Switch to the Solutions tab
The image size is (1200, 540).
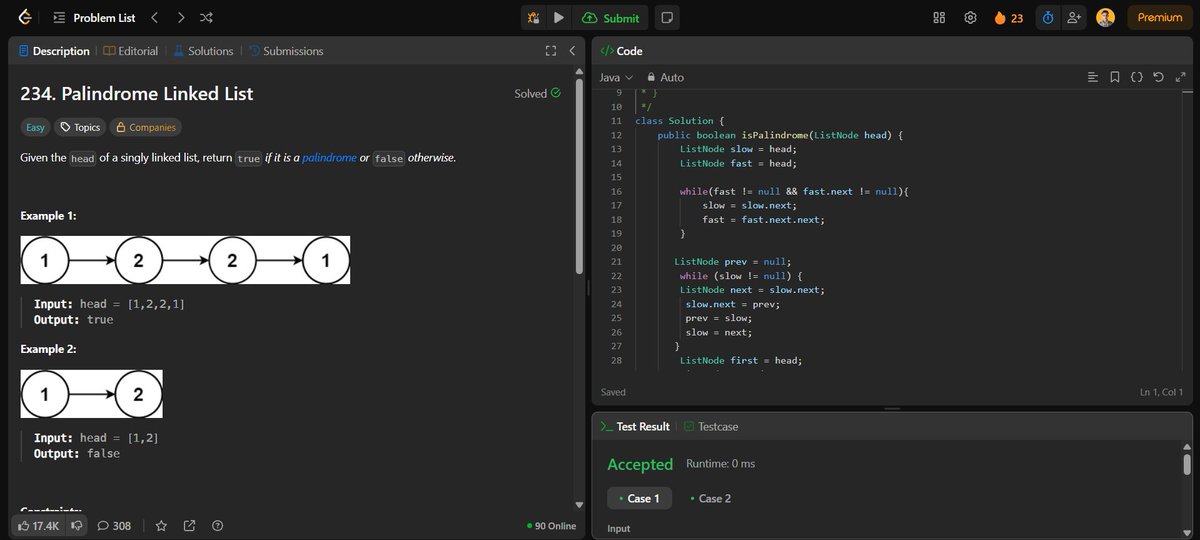pos(202,51)
